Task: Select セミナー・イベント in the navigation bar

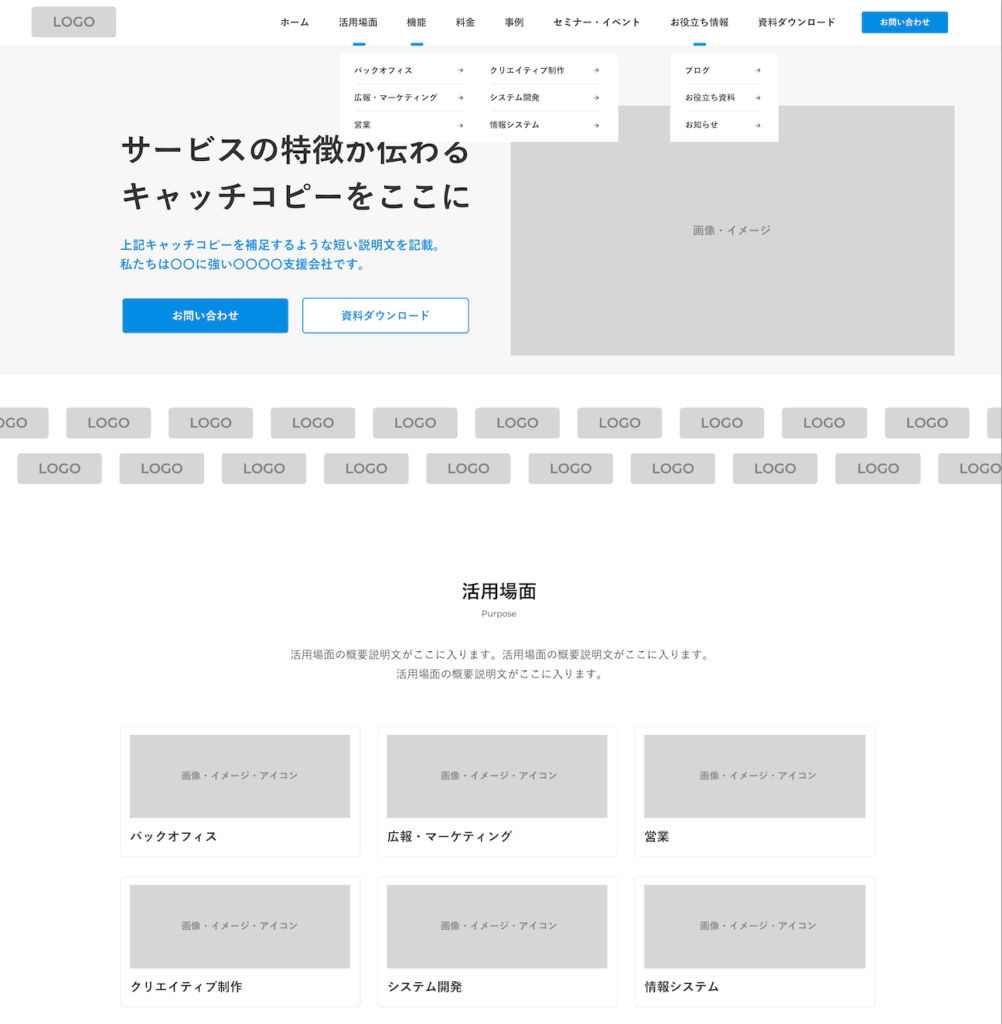Action: (x=596, y=22)
